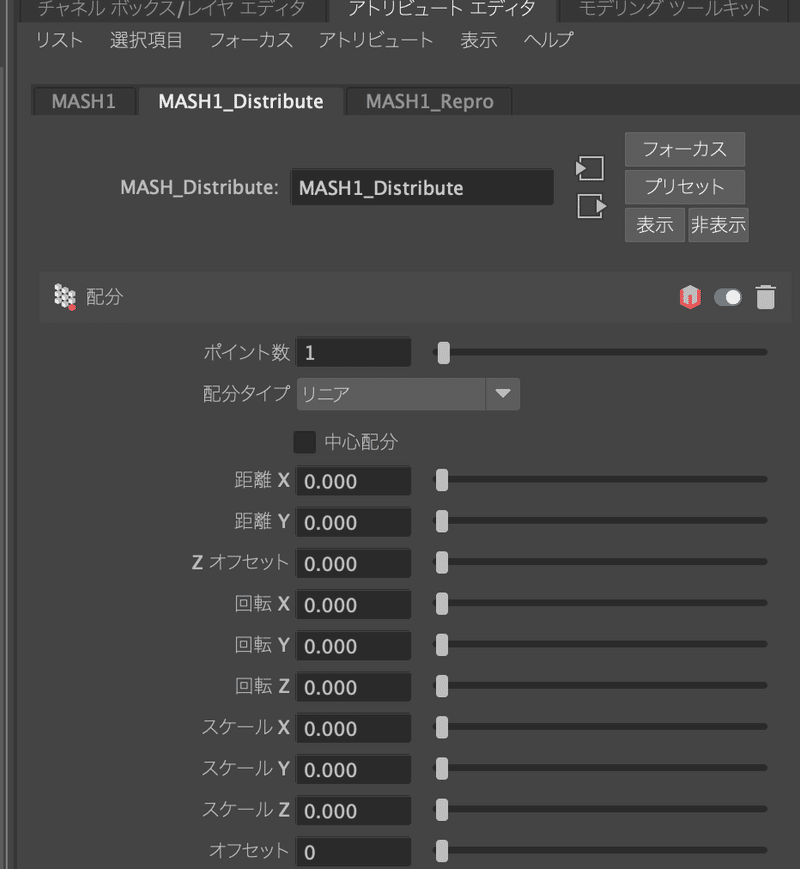
Task: Click the output connection arrow icon
Action: 592,206
